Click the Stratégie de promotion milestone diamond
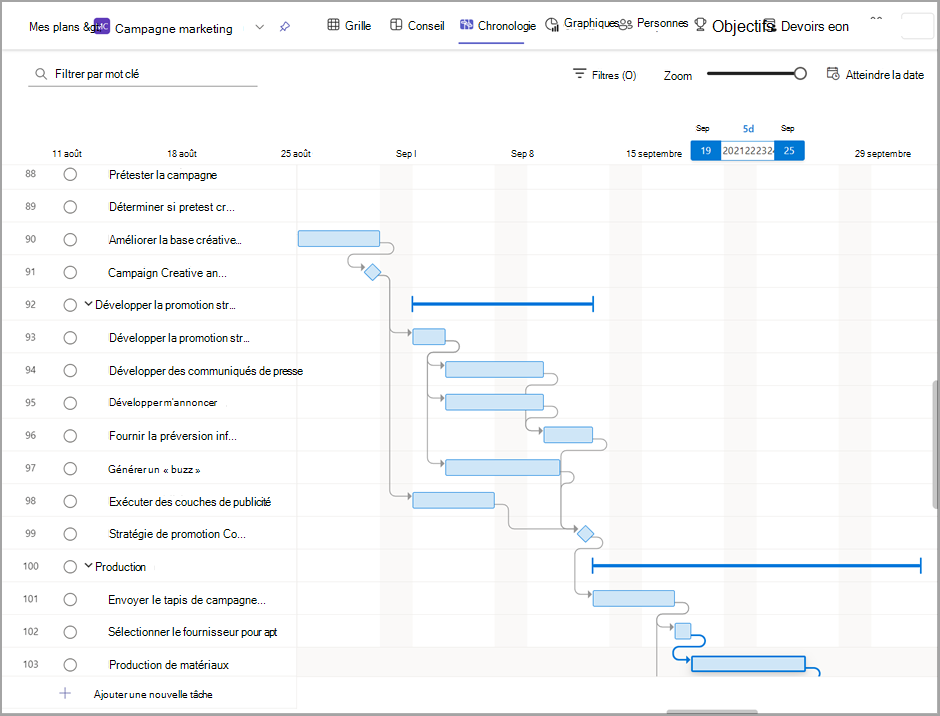940x716 pixels. click(x=585, y=533)
